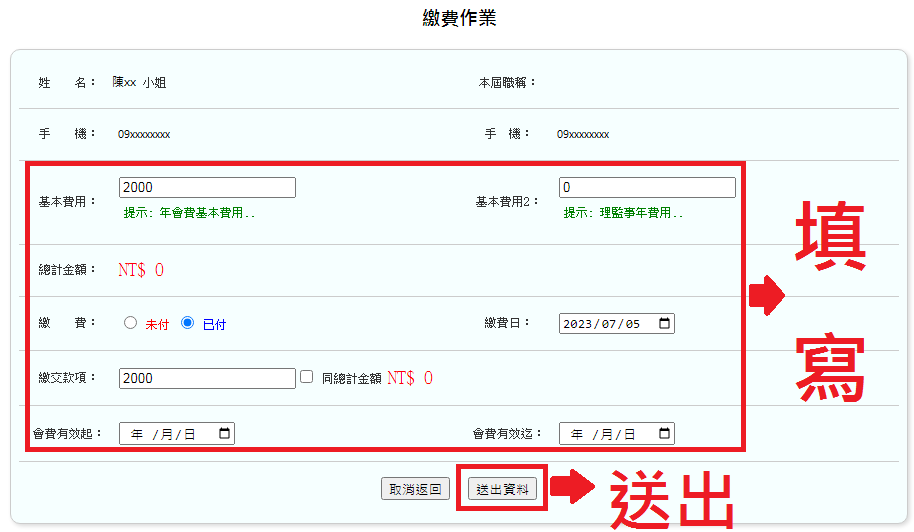Select the 未付 radio button
Viewport: 914px width, 532px height.
tap(130, 323)
